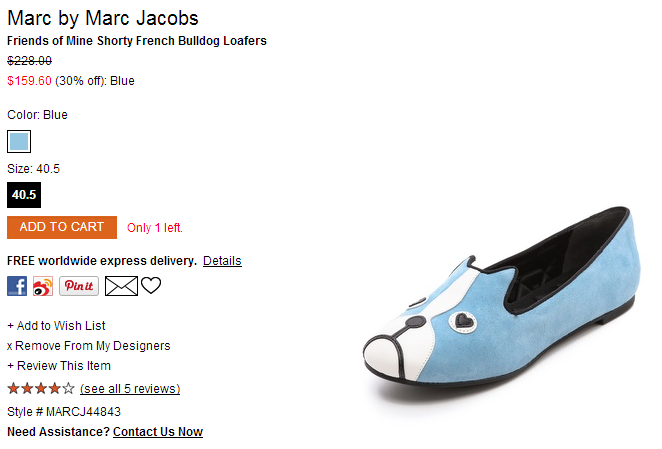
Task: Add the loafers to cart
Action: [x=62, y=227]
